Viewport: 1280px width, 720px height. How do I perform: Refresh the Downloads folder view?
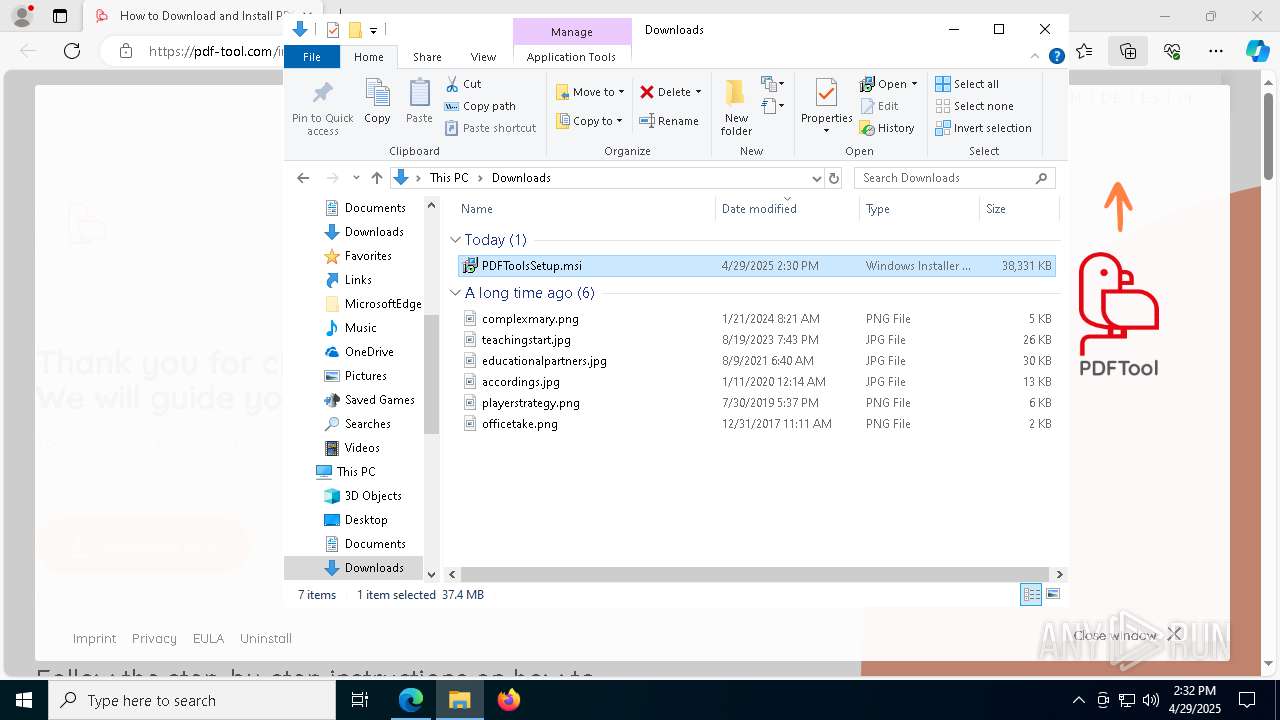[834, 178]
